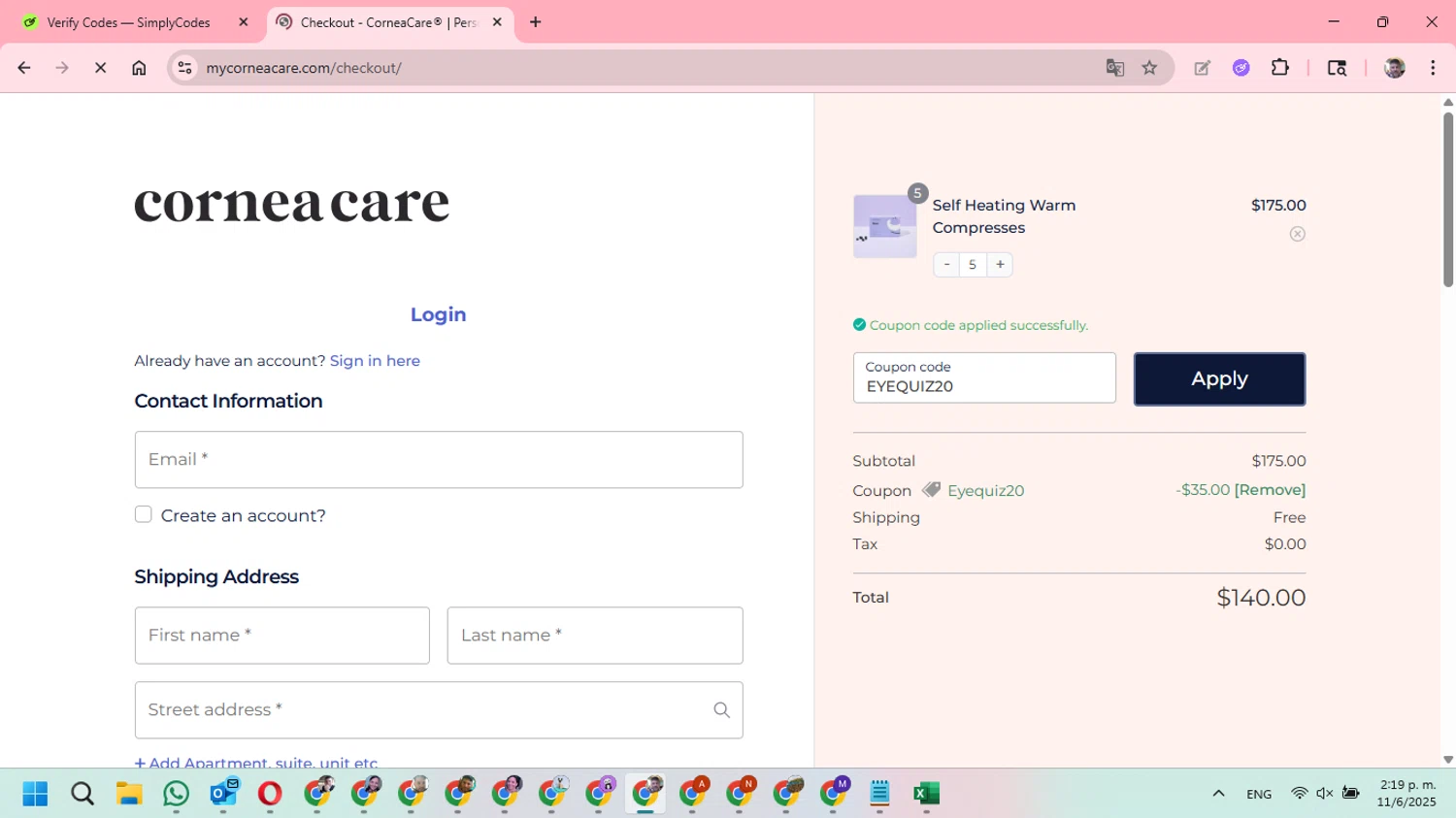Focus the First name field
The width and height of the screenshot is (1456, 818).
(x=282, y=636)
